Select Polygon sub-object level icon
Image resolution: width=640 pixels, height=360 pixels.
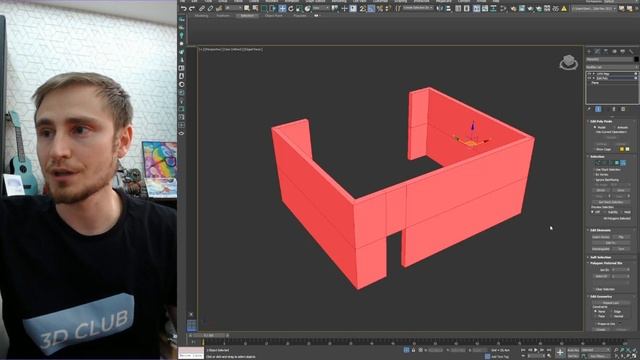point(617,162)
